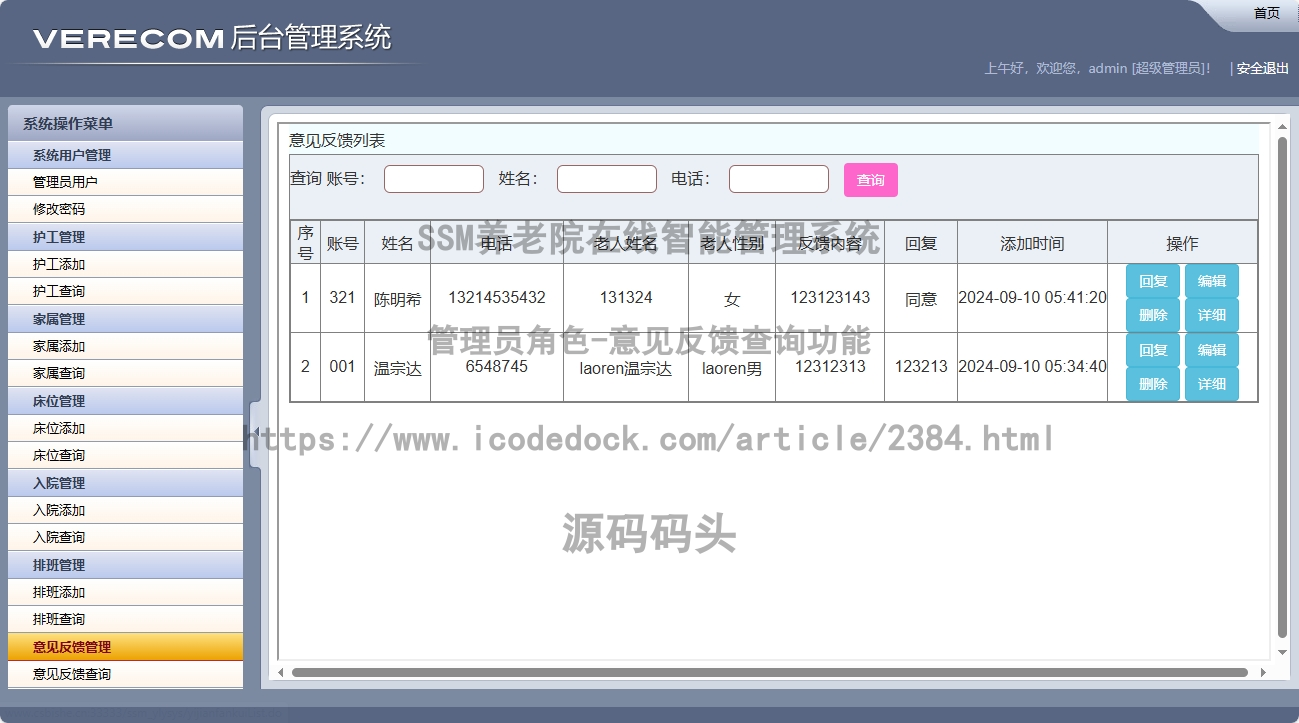Screen dimensions: 1299x723
Task: Open 意见反馈查询 menu item
Action: click(125, 674)
